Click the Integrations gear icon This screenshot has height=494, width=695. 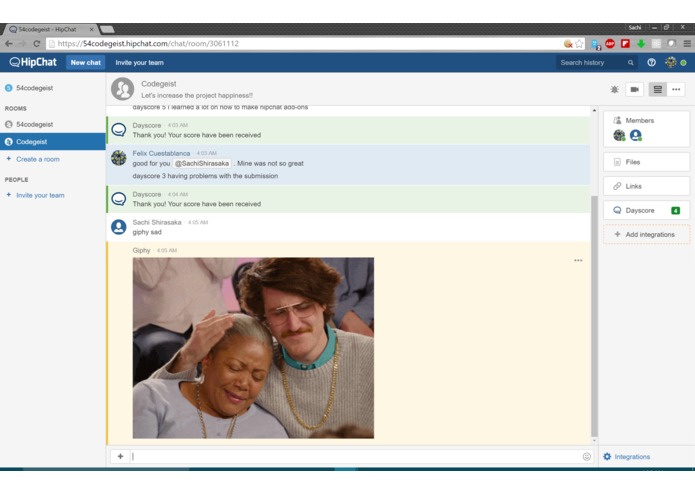coord(607,457)
